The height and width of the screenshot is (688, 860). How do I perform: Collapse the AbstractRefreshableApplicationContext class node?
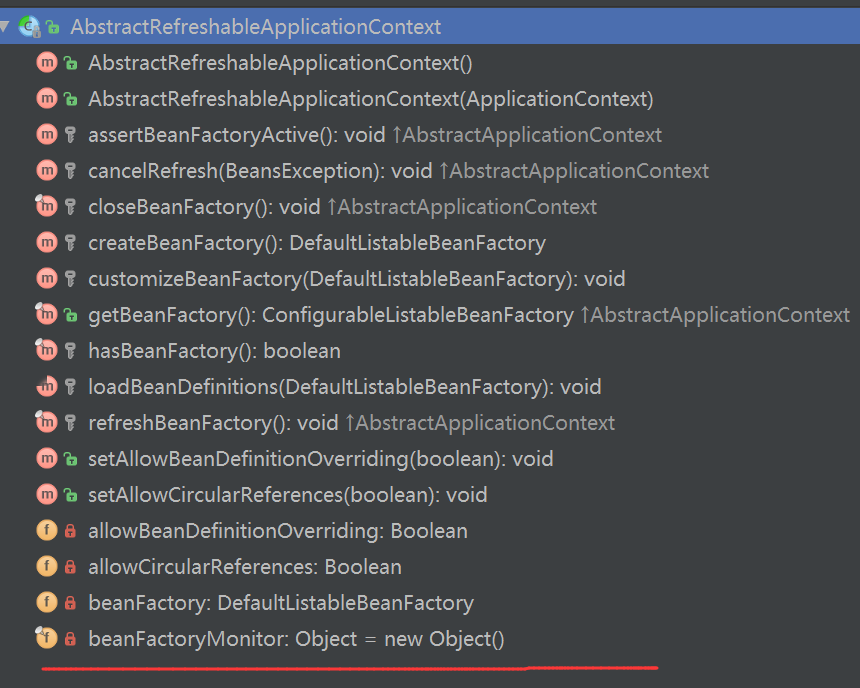pyautogui.click(x=6, y=26)
